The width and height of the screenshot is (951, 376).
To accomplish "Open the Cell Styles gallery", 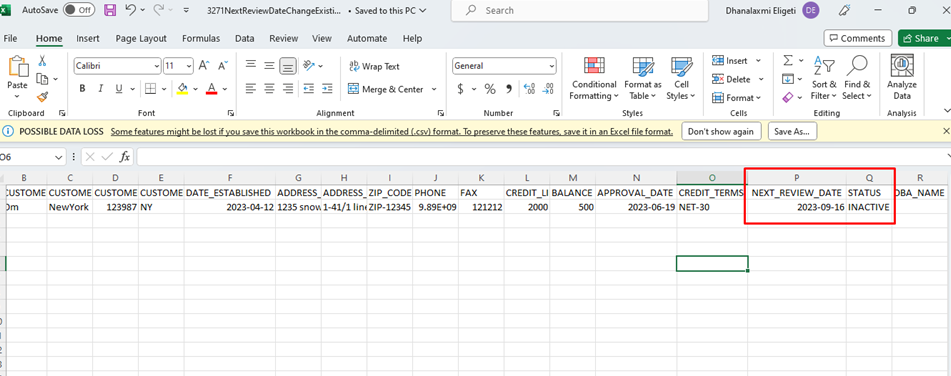I will coord(681,78).
